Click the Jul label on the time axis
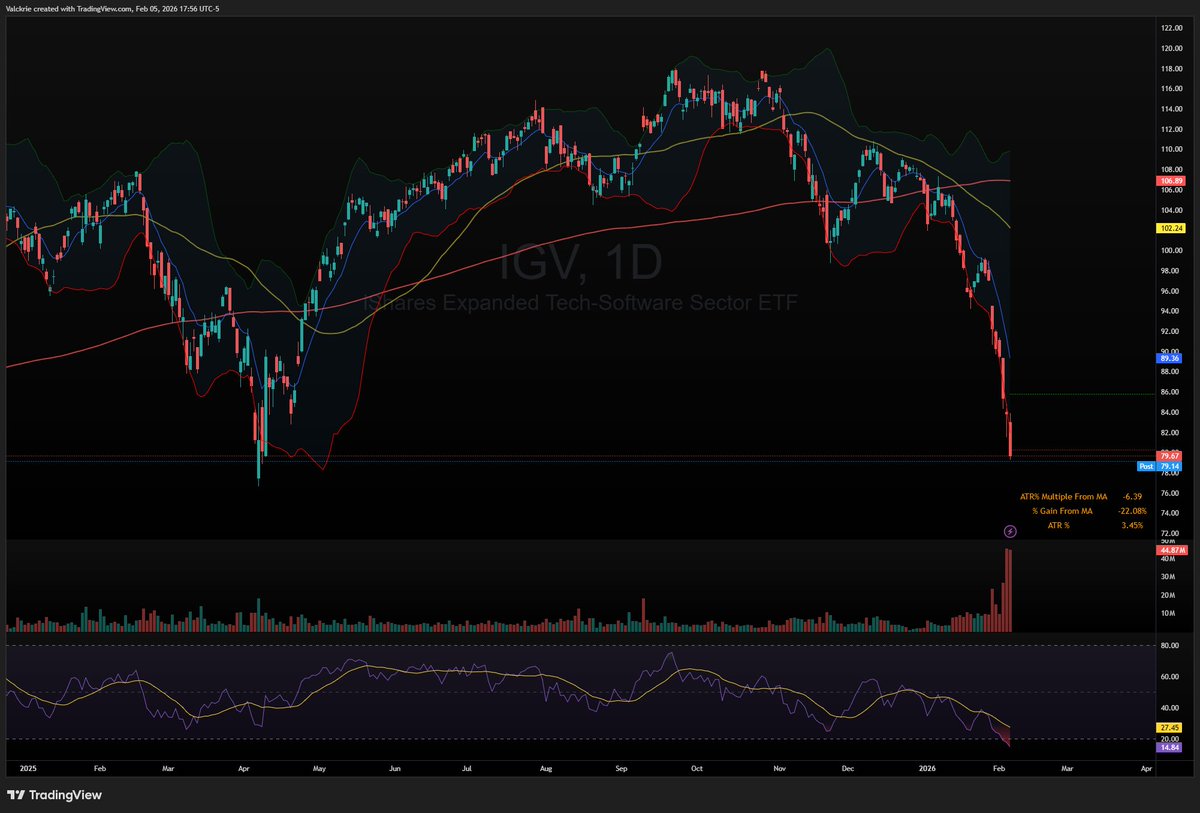The width and height of the screenshot is (1200, 813). [x=467, y=770]
